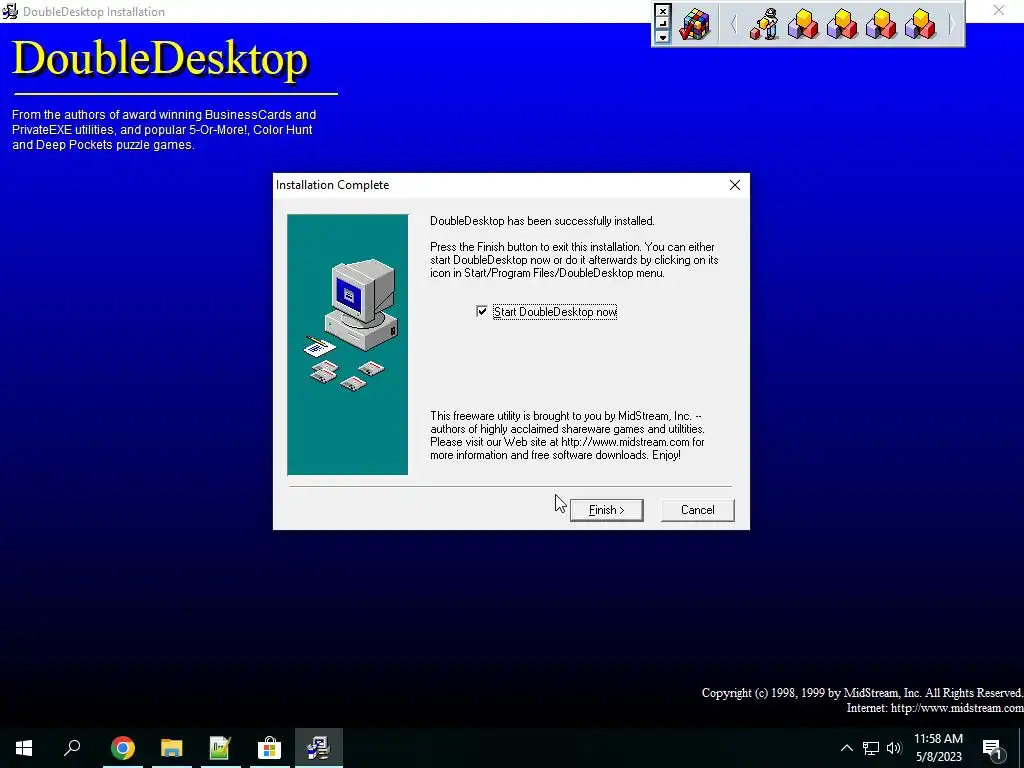
Task: Click the first stacked-cubes icon beside the worker
Action: coord(803,24)
